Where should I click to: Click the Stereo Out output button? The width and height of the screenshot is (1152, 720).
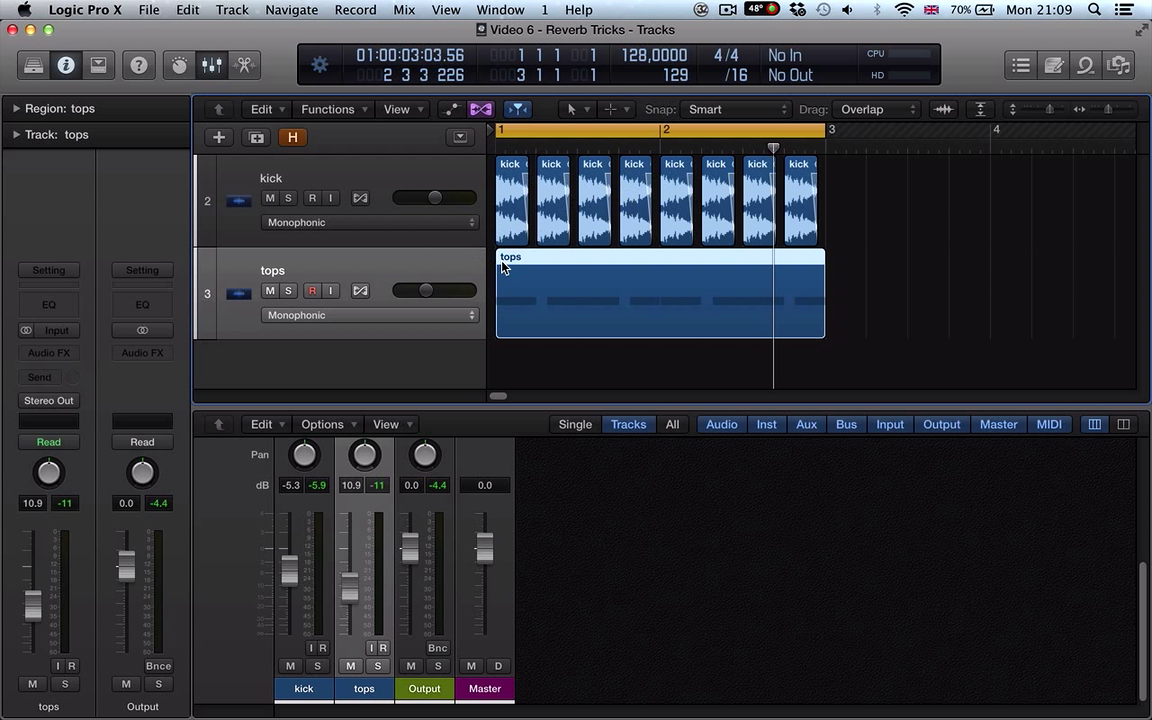[x=49, y=400]
